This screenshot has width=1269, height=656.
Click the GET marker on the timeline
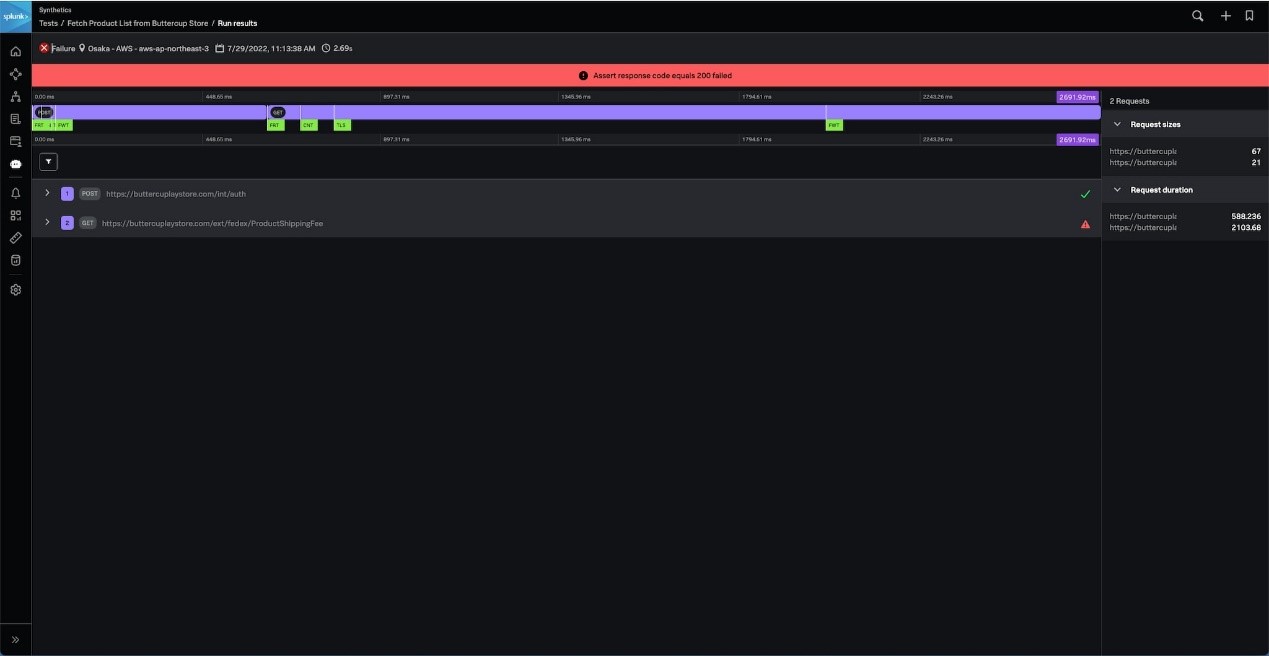(x=278, y=112)
